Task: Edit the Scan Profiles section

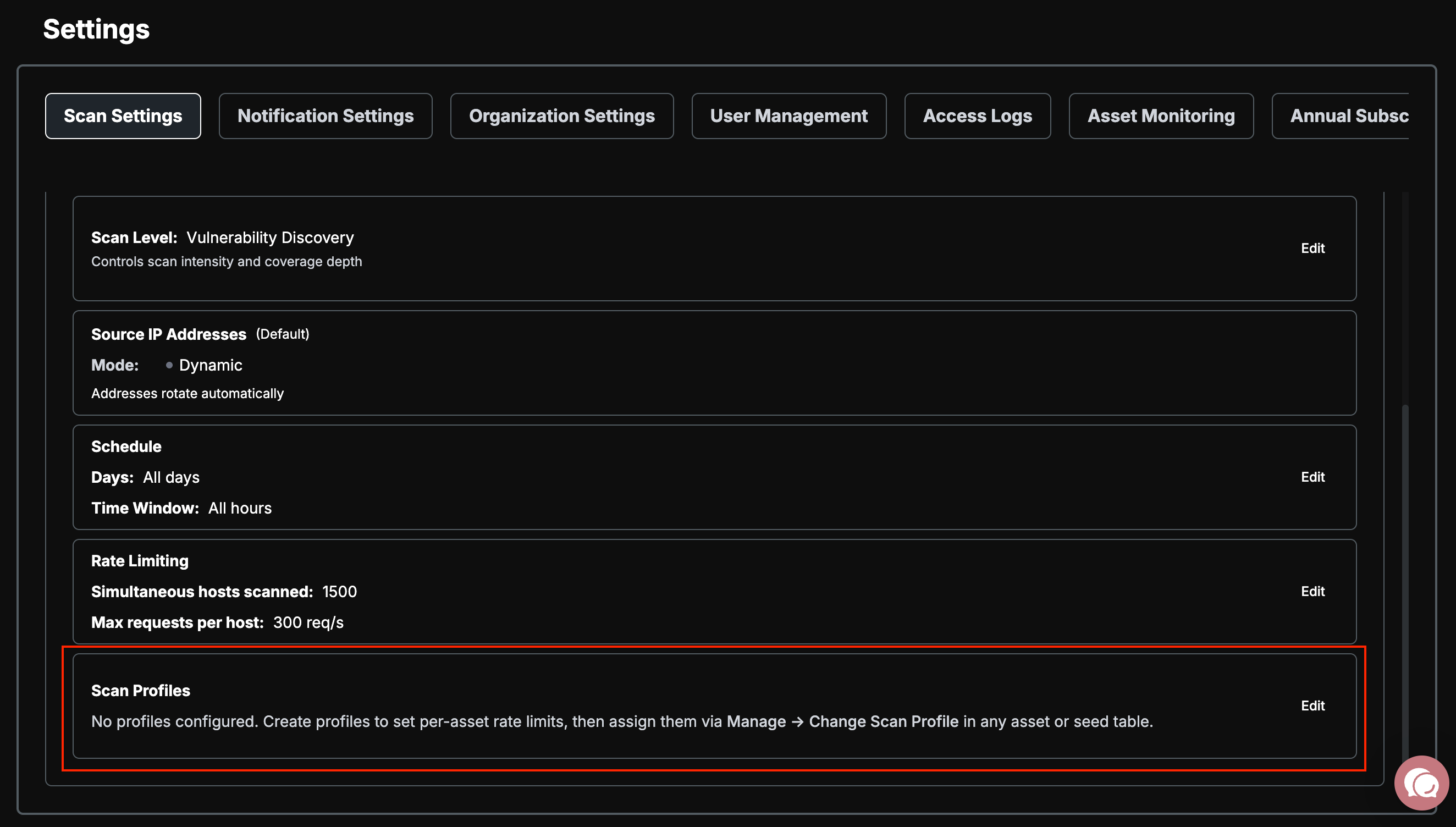Action: [x=1312, y=705]
